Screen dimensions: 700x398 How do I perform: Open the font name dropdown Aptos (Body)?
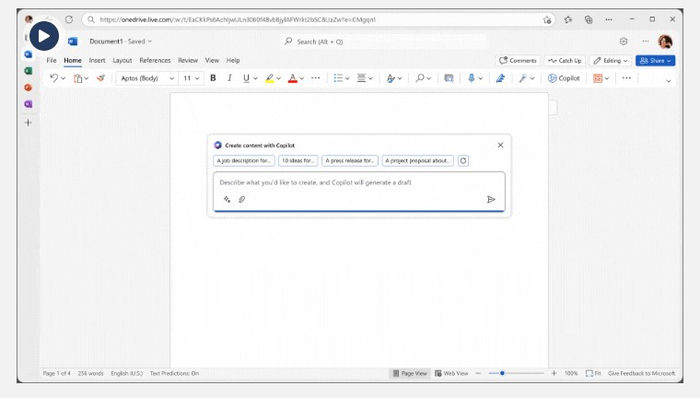[x=147, y=78]
